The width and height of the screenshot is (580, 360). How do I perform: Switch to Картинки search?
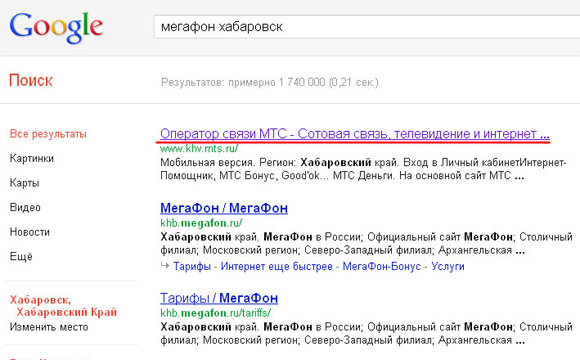click(x=32, y=158)
